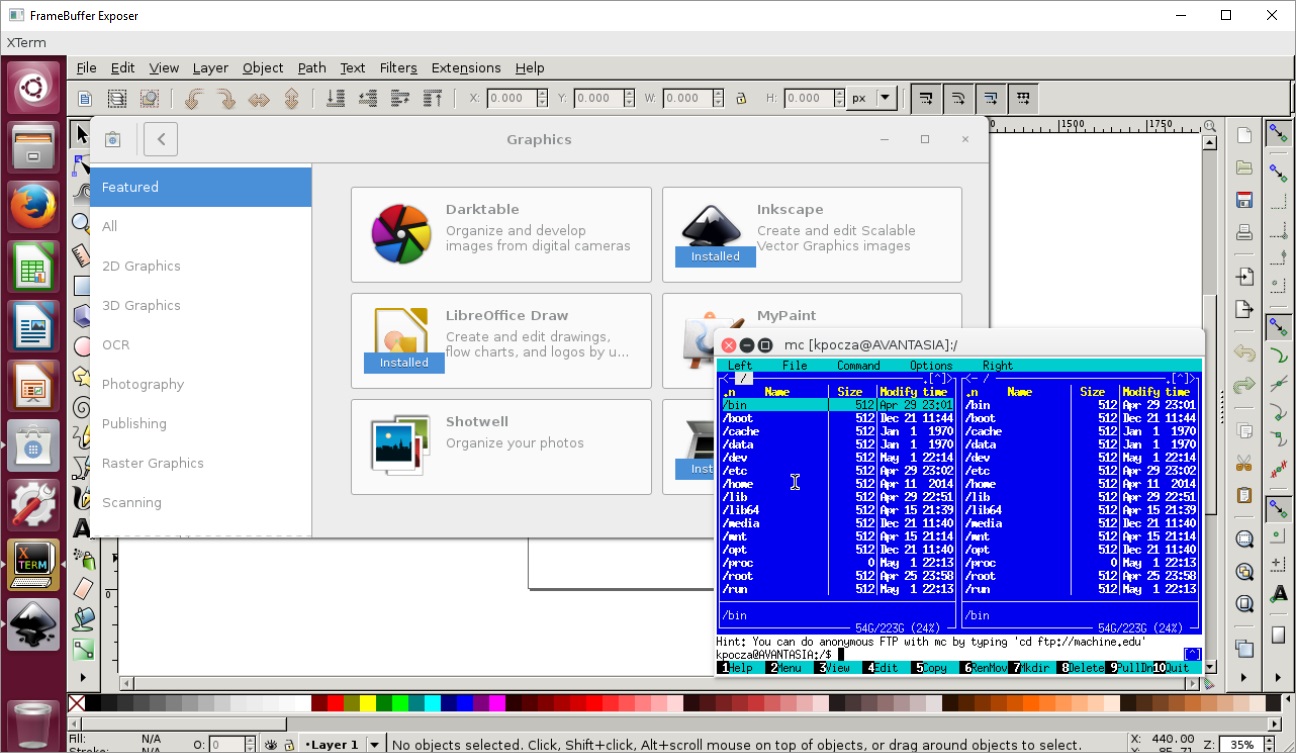Open the px units dropdown
The image size is (1296, 753).
tap(873, 98)
